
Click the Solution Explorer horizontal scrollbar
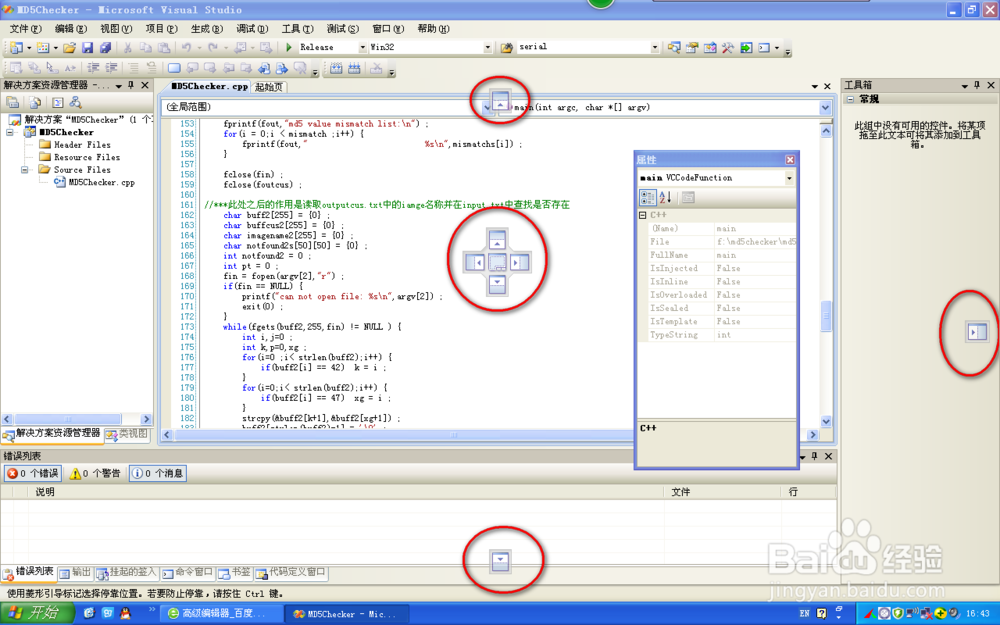(x=77, y=419)
